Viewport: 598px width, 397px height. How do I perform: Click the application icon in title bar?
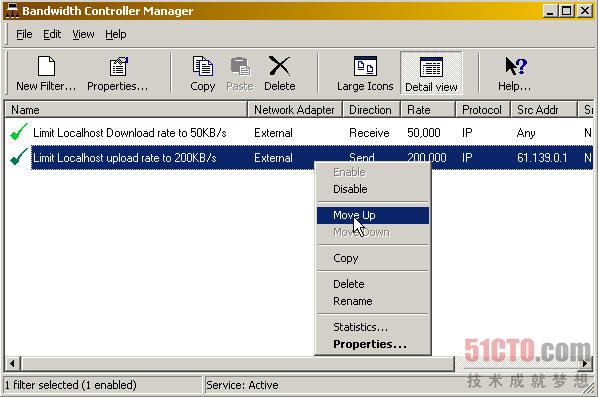pos(12,10)
